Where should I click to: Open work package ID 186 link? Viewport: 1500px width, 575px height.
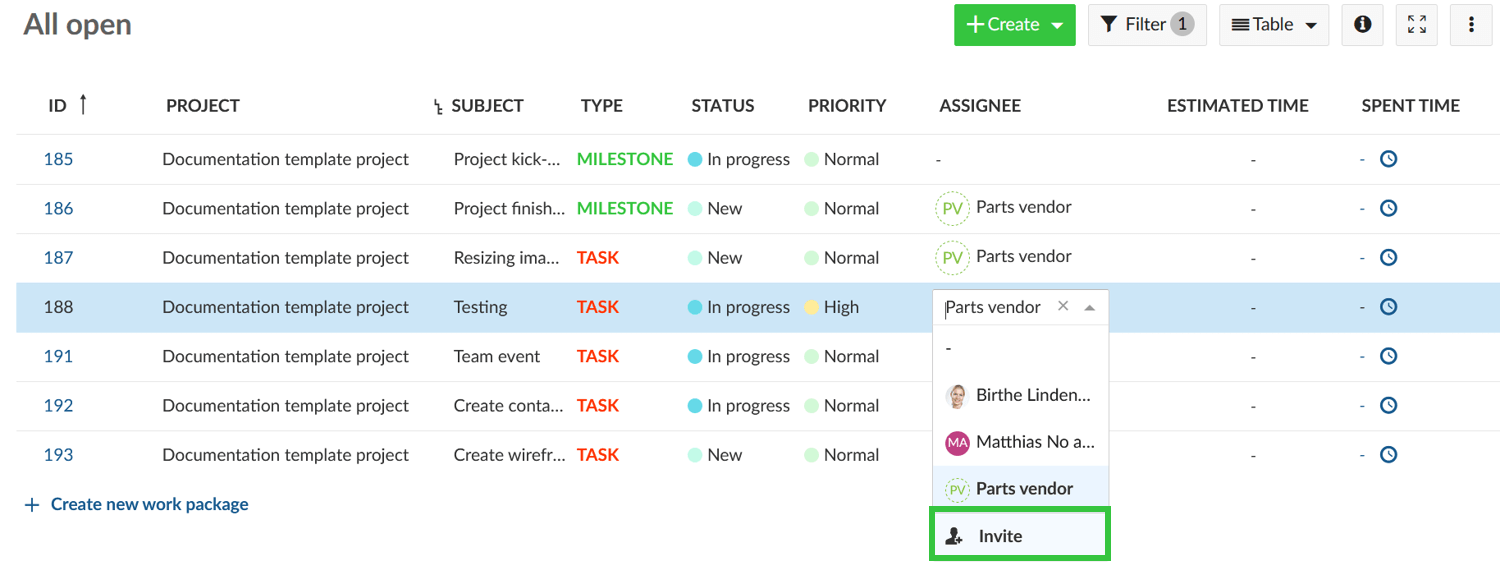click(58, 209)
